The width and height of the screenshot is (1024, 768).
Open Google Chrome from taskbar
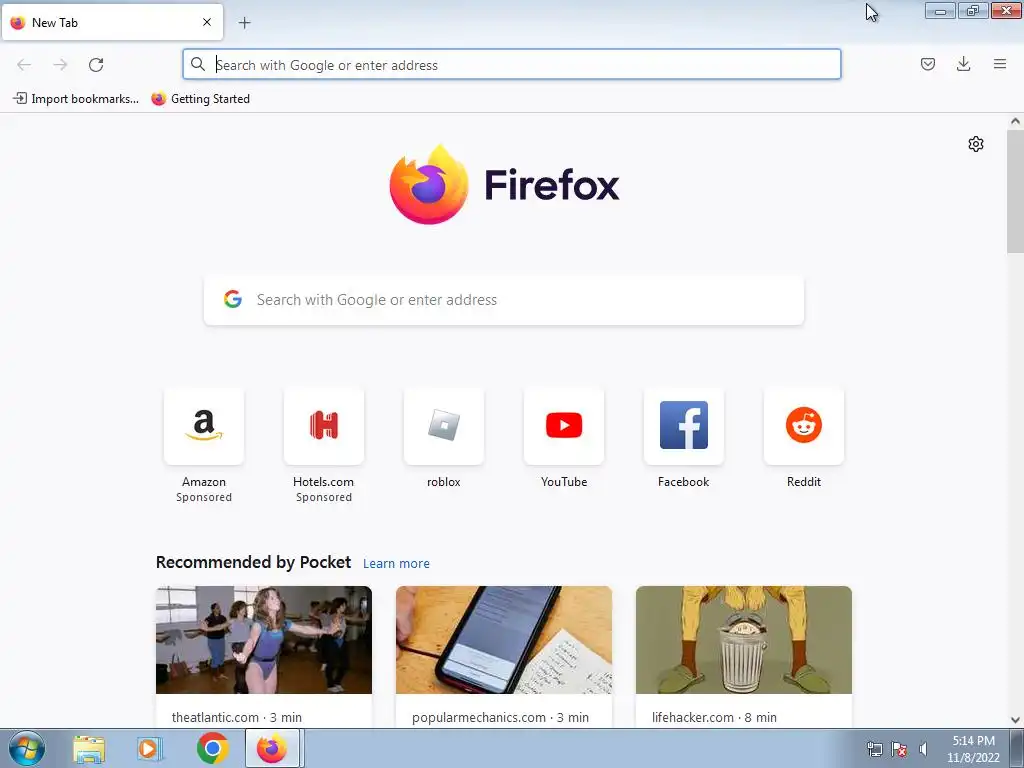(212, 748)
